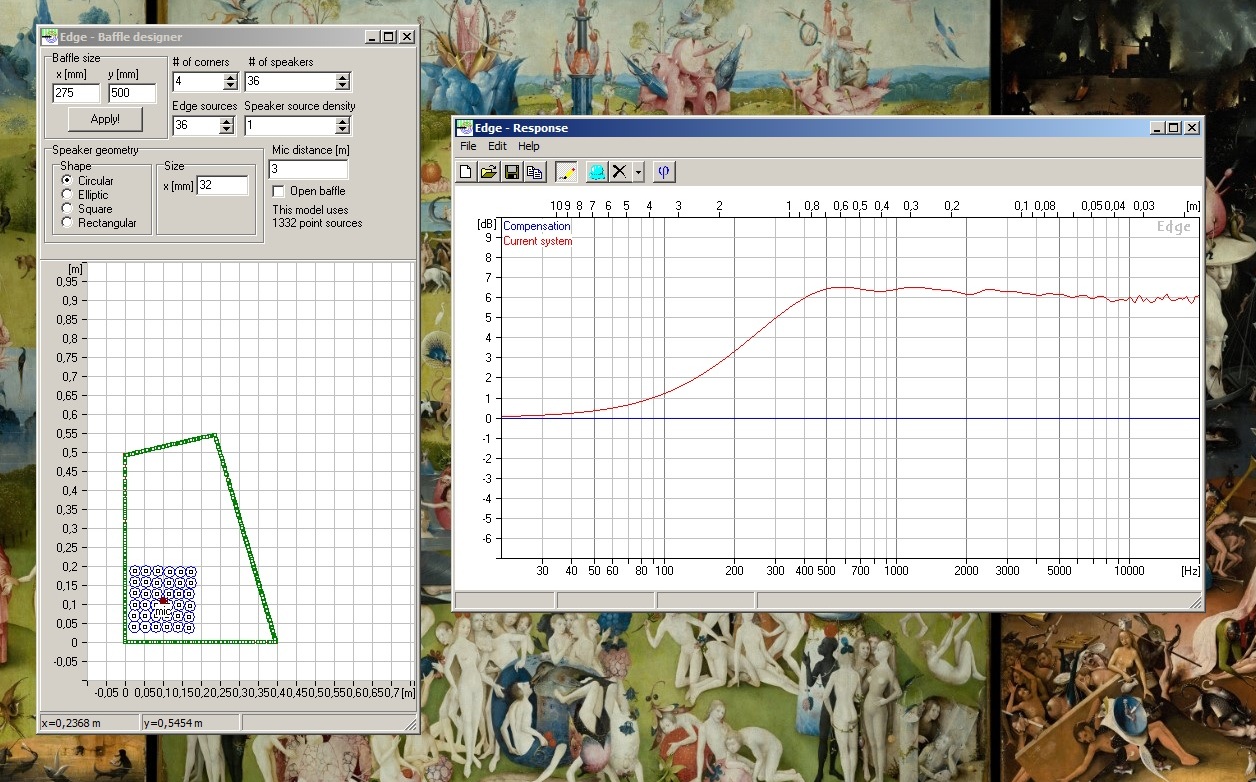The width and height of the screenshot is (1256, 782).
Task: Click the Compensation legend label
Action: coord(536,227)
